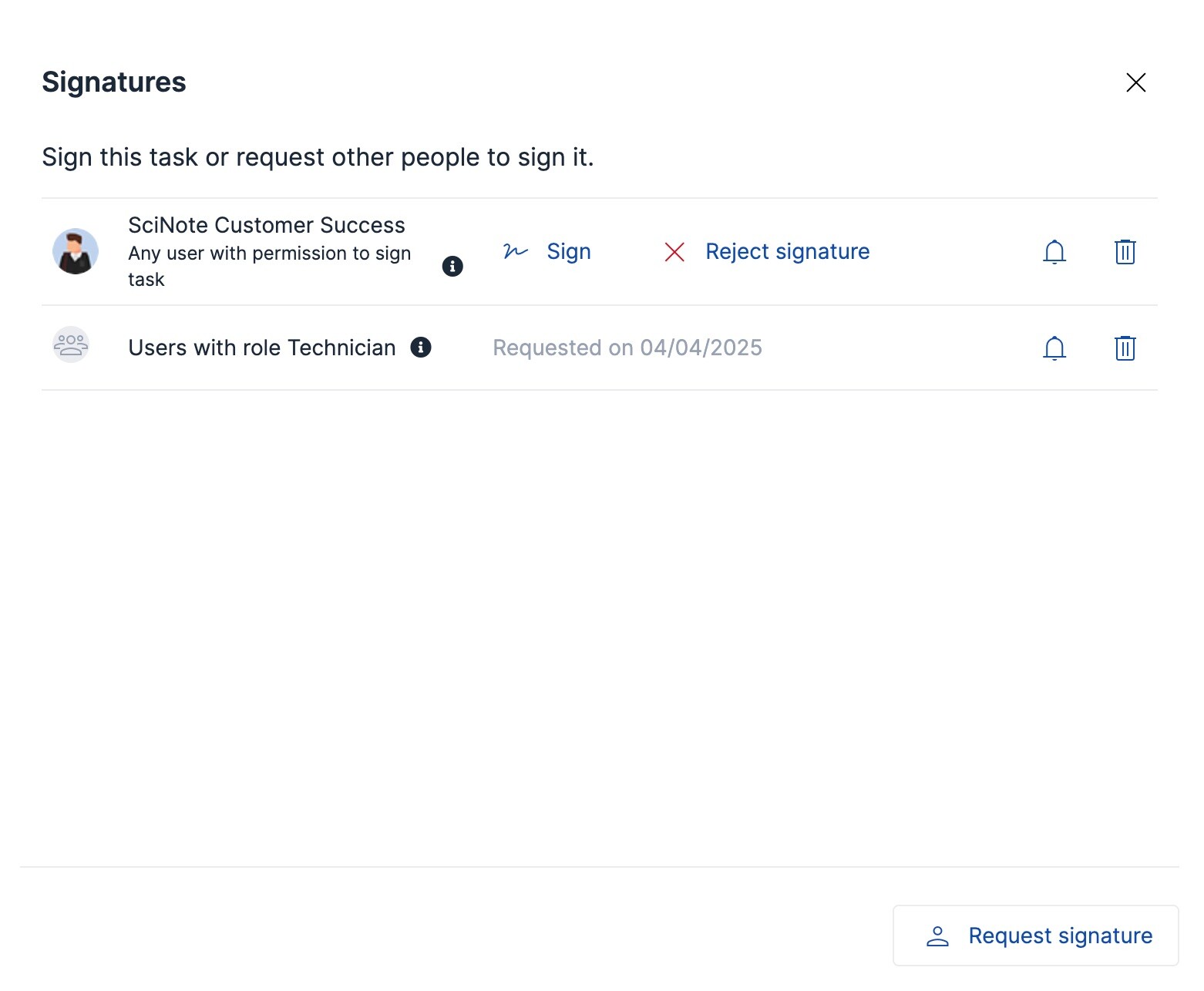
Task: Click the red X reject icon
Action: tap(674, 252)
